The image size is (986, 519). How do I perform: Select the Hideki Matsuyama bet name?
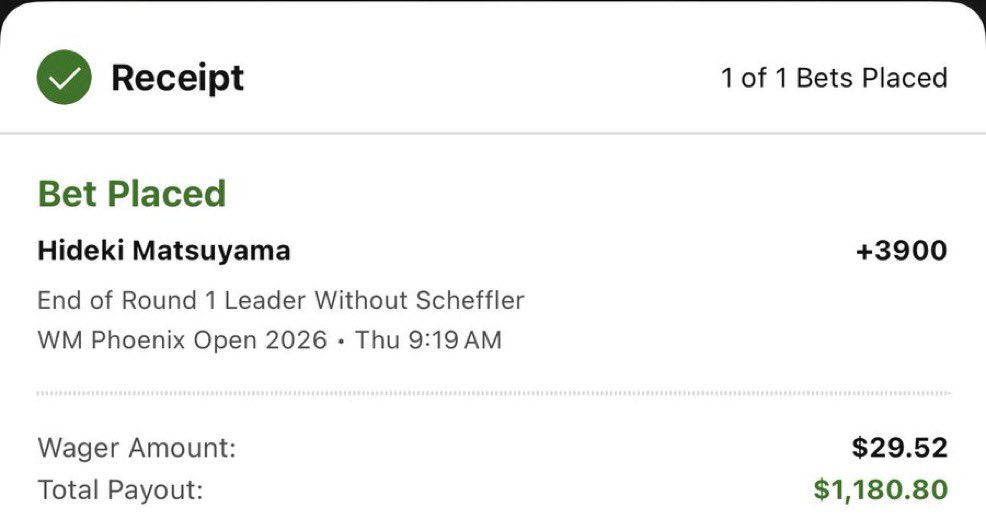click(163, 250)
